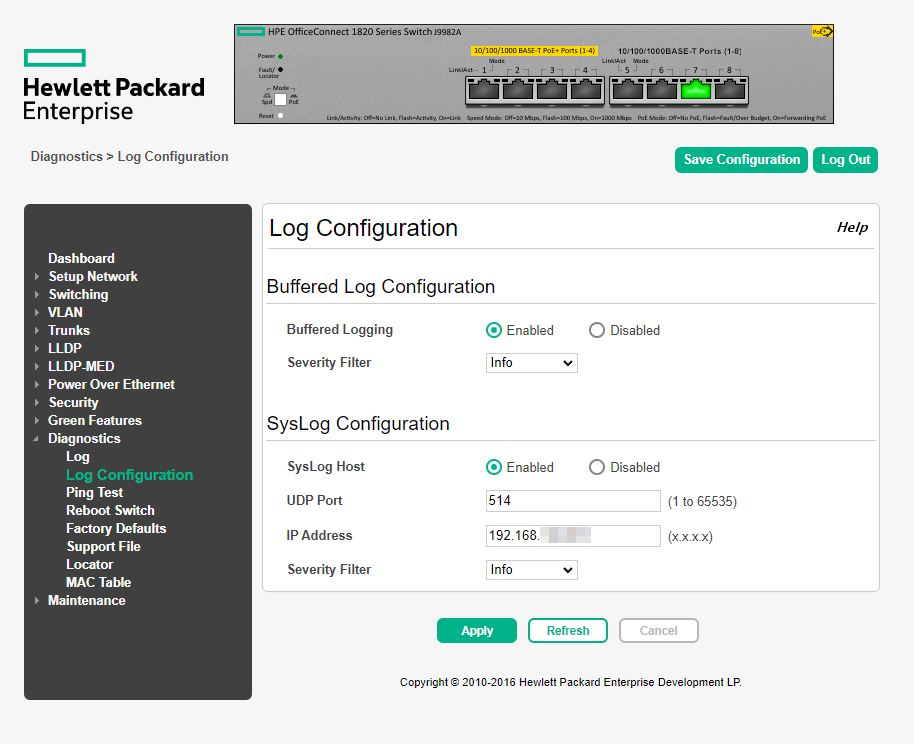Expand Power Over Ethernet menu arrow

[37, 385]
